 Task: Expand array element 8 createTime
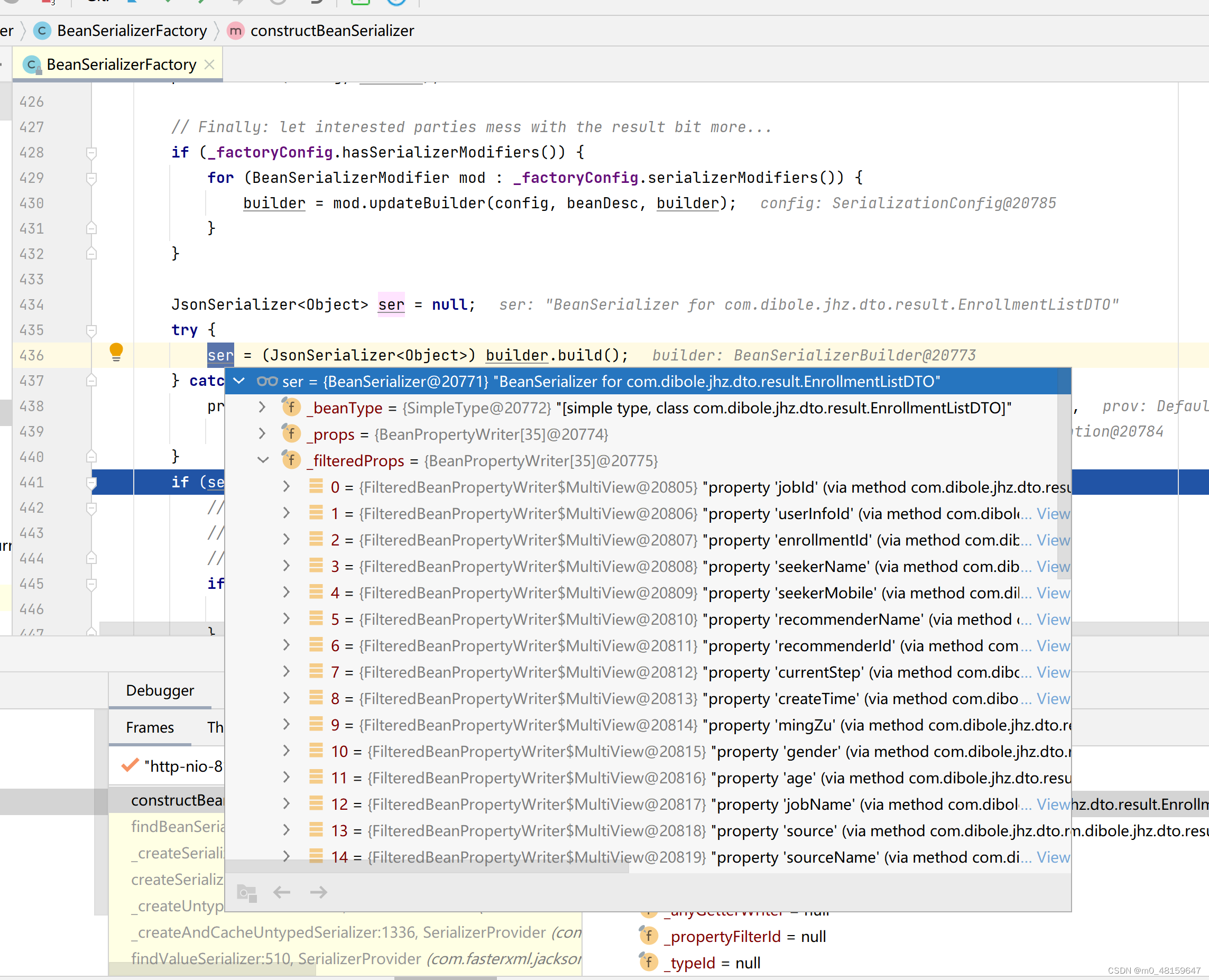286,698
